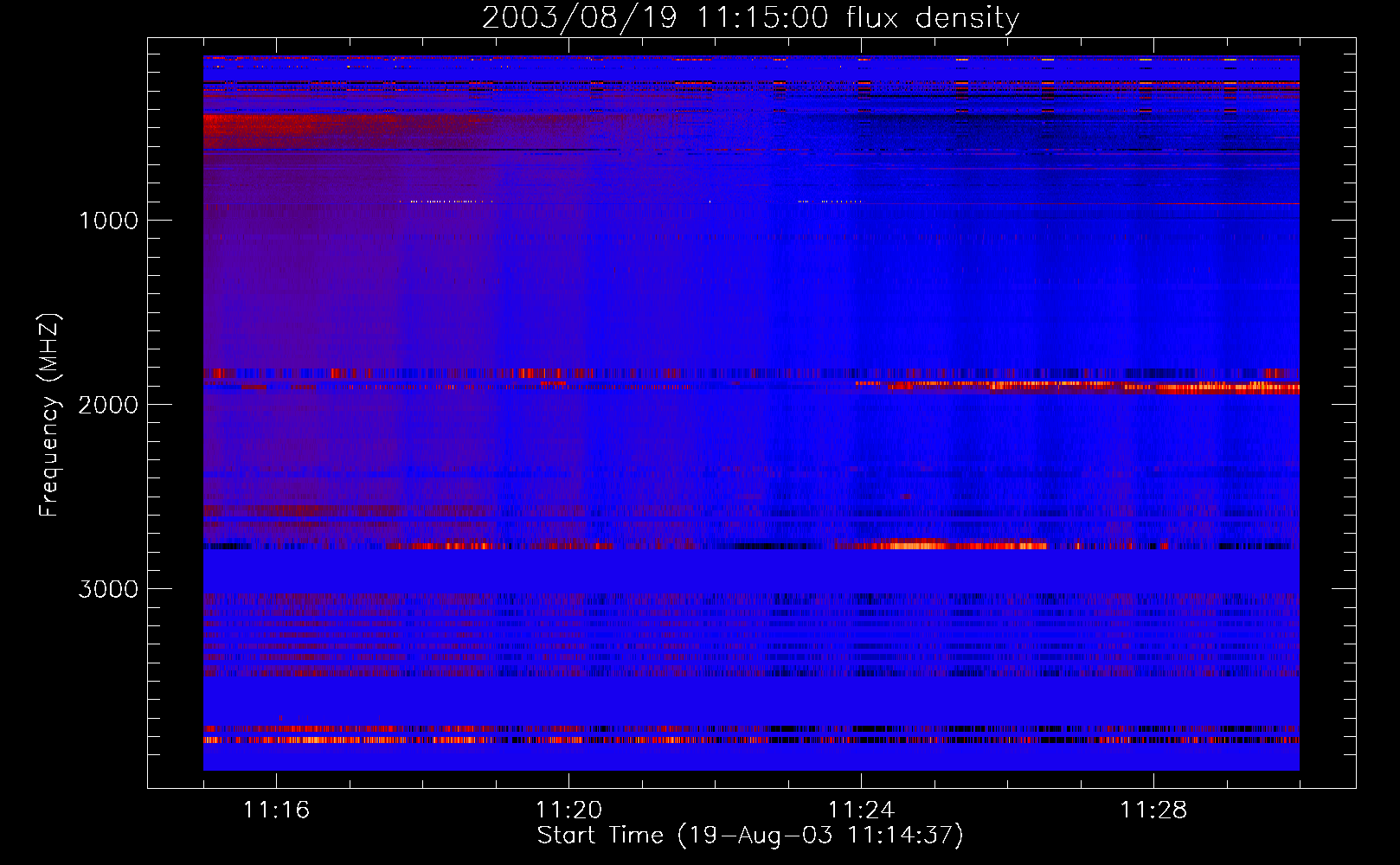Click the 11:24 time tick label
Screen dimensions: 1400x865
point(861,810)
